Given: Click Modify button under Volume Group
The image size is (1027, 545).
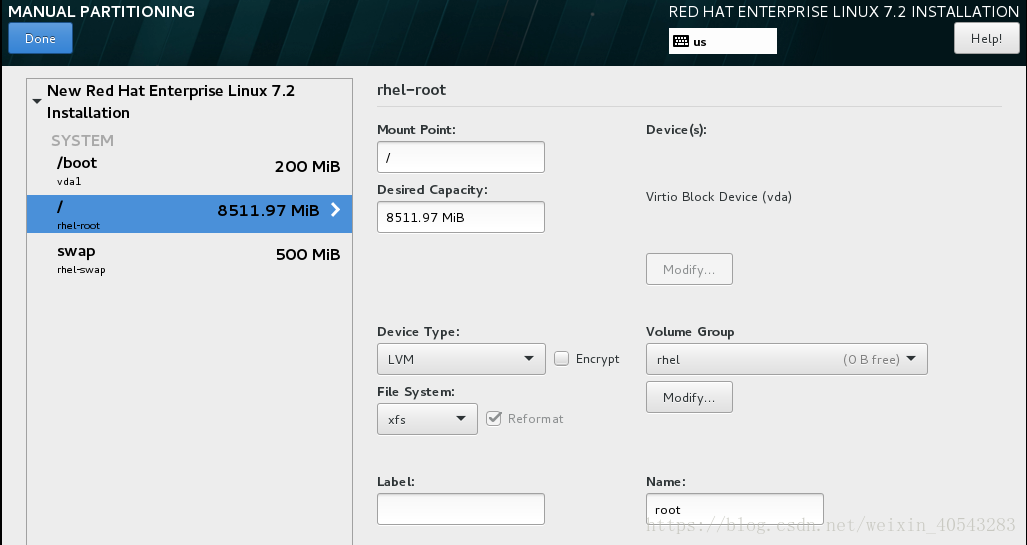Looking at the screenshot, I should coord(689,397).
